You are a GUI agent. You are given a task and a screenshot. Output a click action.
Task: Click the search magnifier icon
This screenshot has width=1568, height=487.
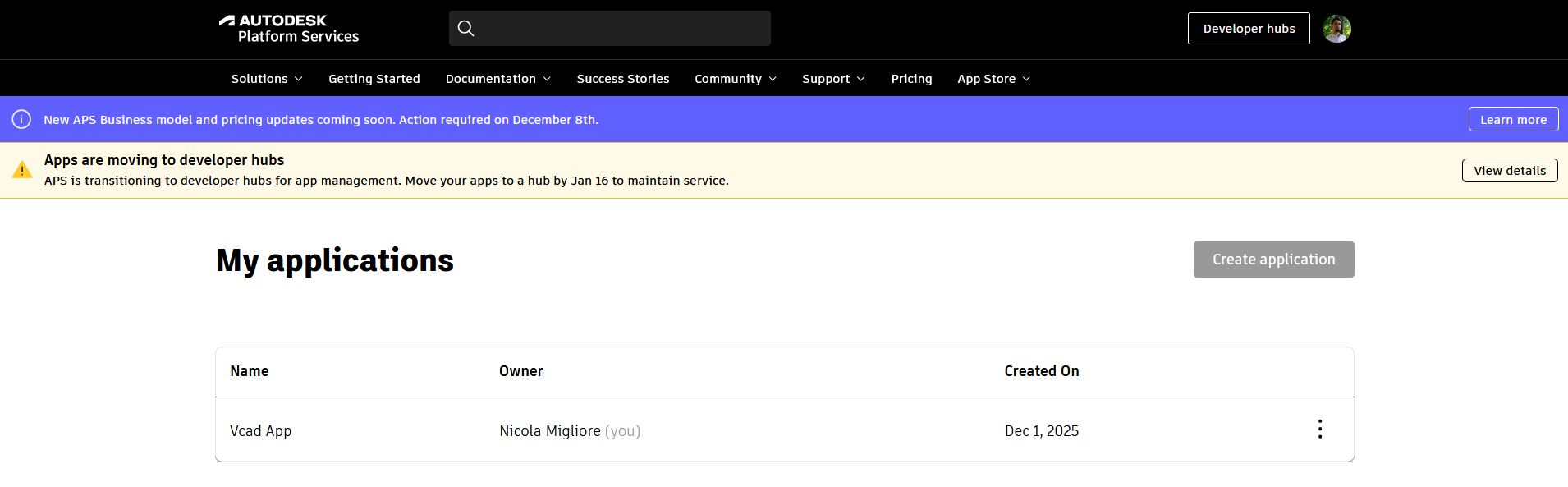click(x=465, y=29)
